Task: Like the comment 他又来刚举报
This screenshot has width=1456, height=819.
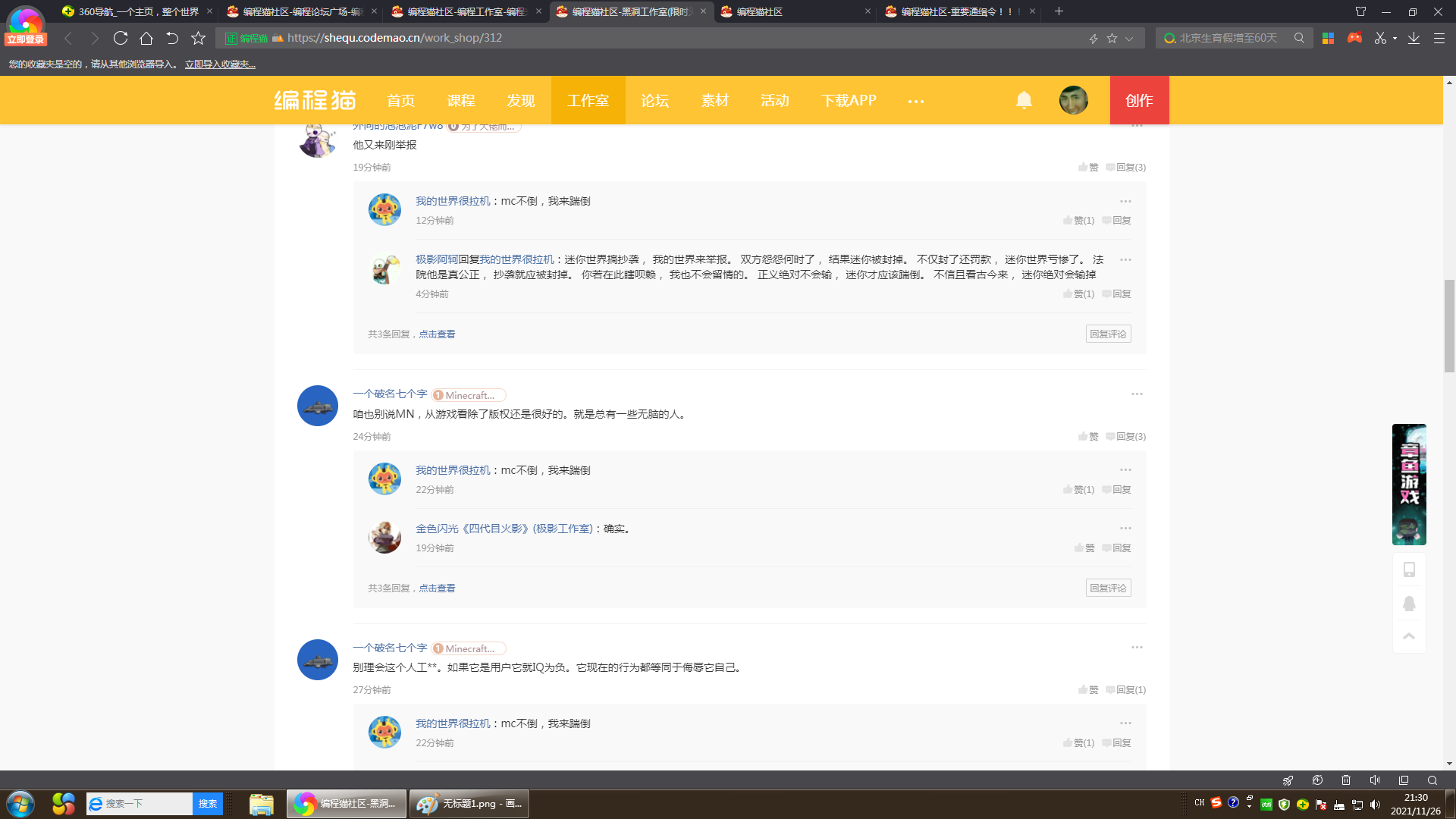Action: [1088, 168]
